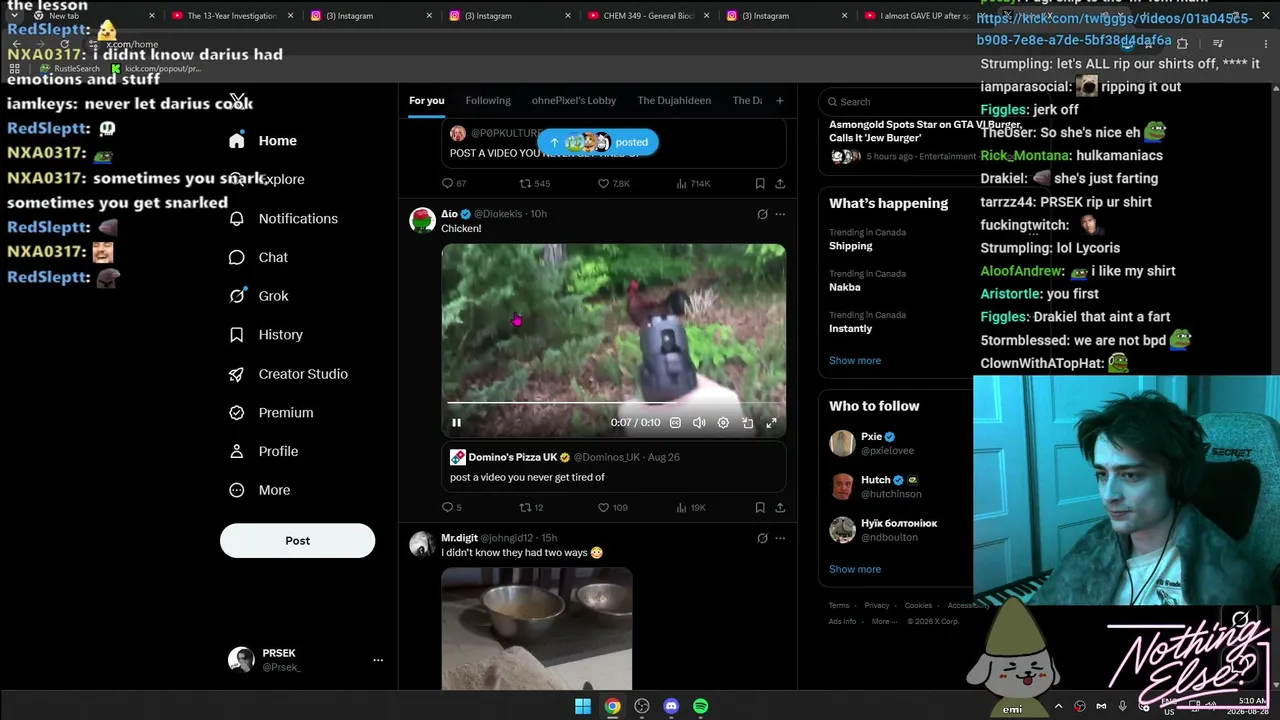Open the Privacy footer link
This screenshot has height=720, width=1280.
click(877, 606)
